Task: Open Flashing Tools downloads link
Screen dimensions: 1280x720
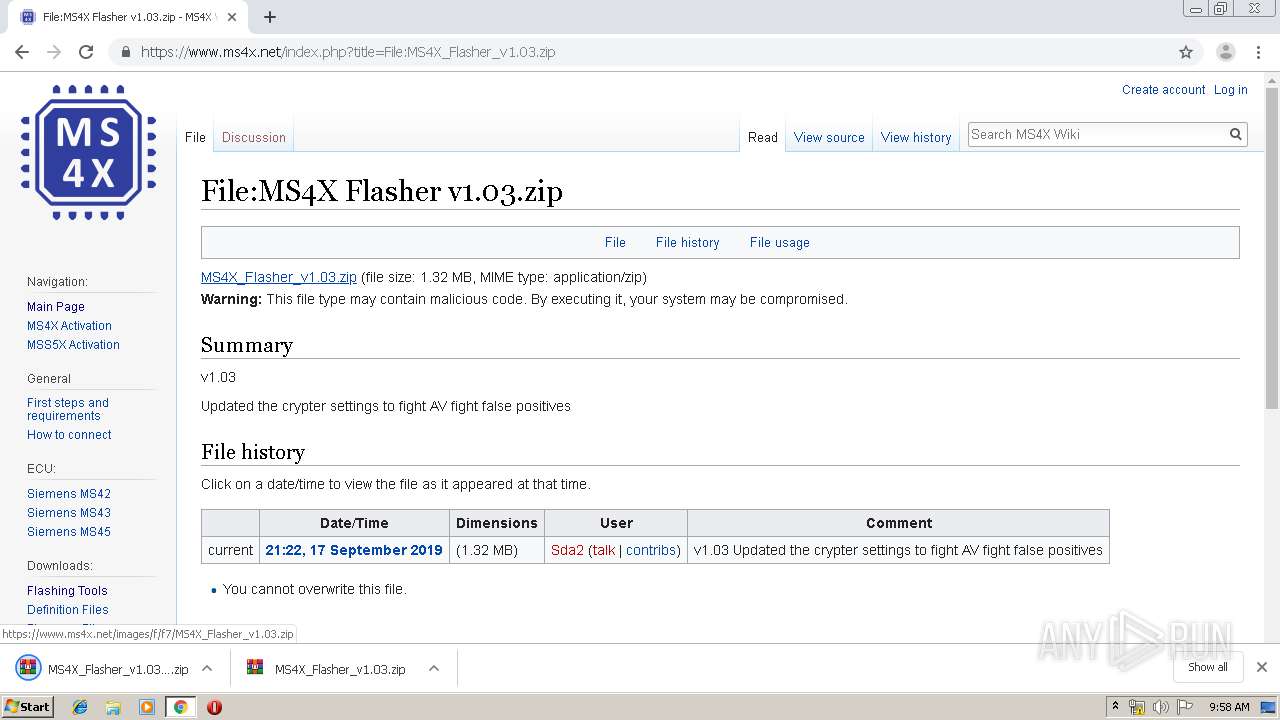Action: 67,591
